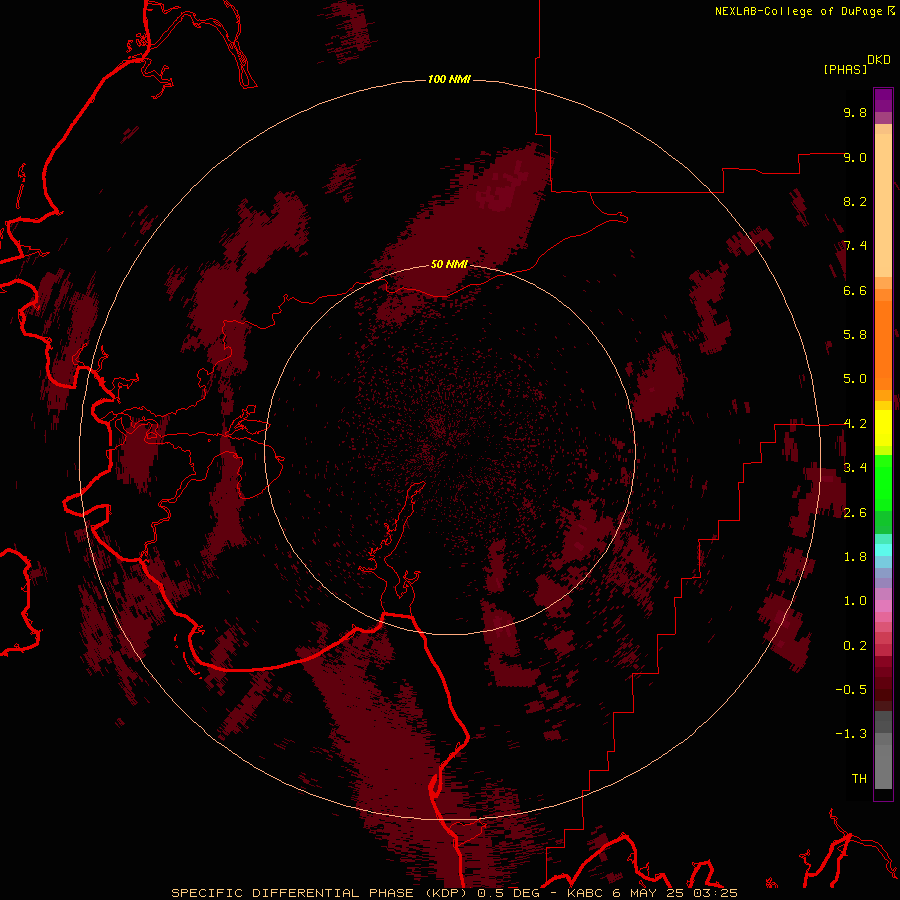The image size is (900, 900).
Task: Click the 5.0 value on the color scale
Action: 855,379
